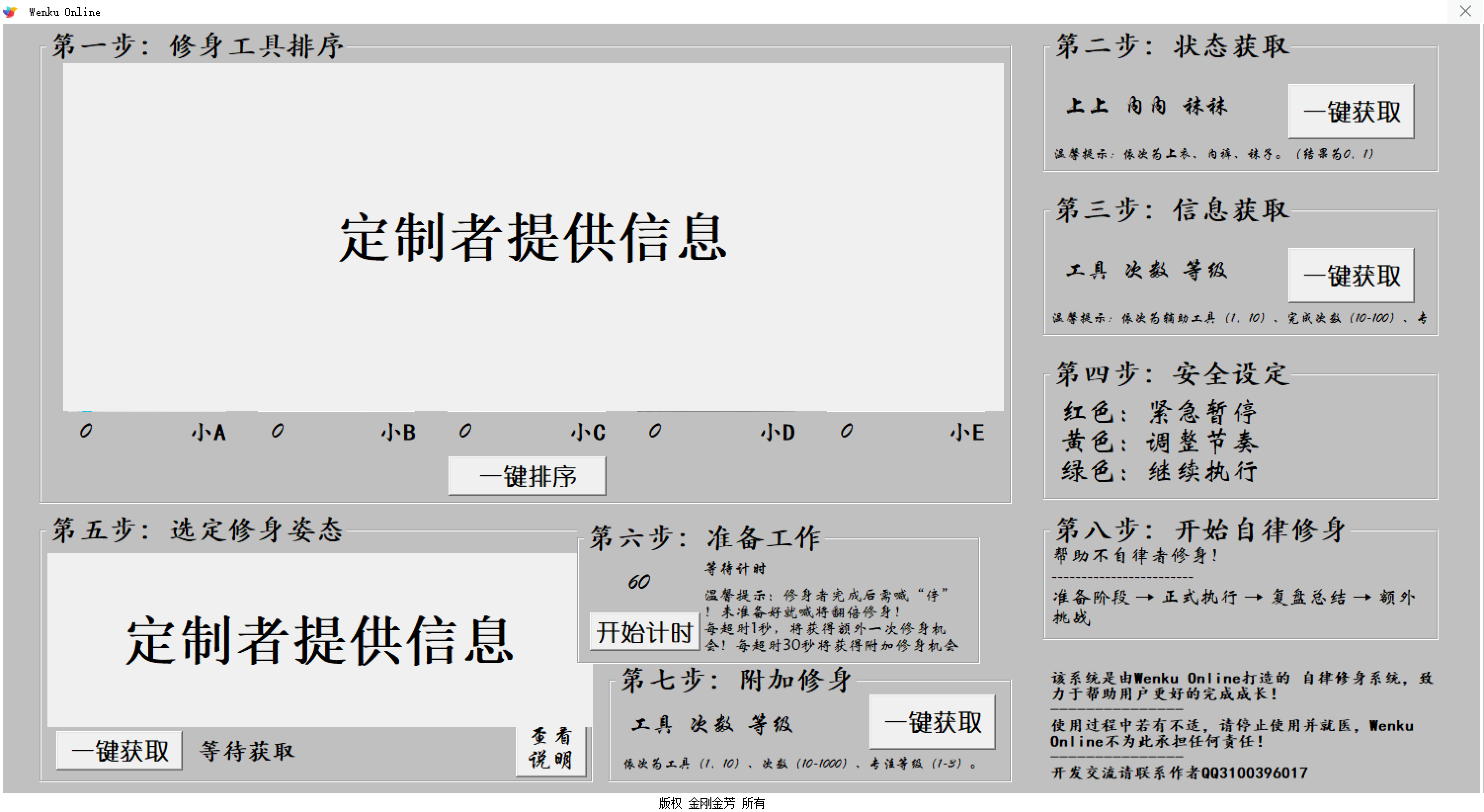Image resolution: width=1484 pixels, height=812 pixels.
Task: Click 一键获取 in 第五步 选定修身姿态 panel
Action: point(119,750)
